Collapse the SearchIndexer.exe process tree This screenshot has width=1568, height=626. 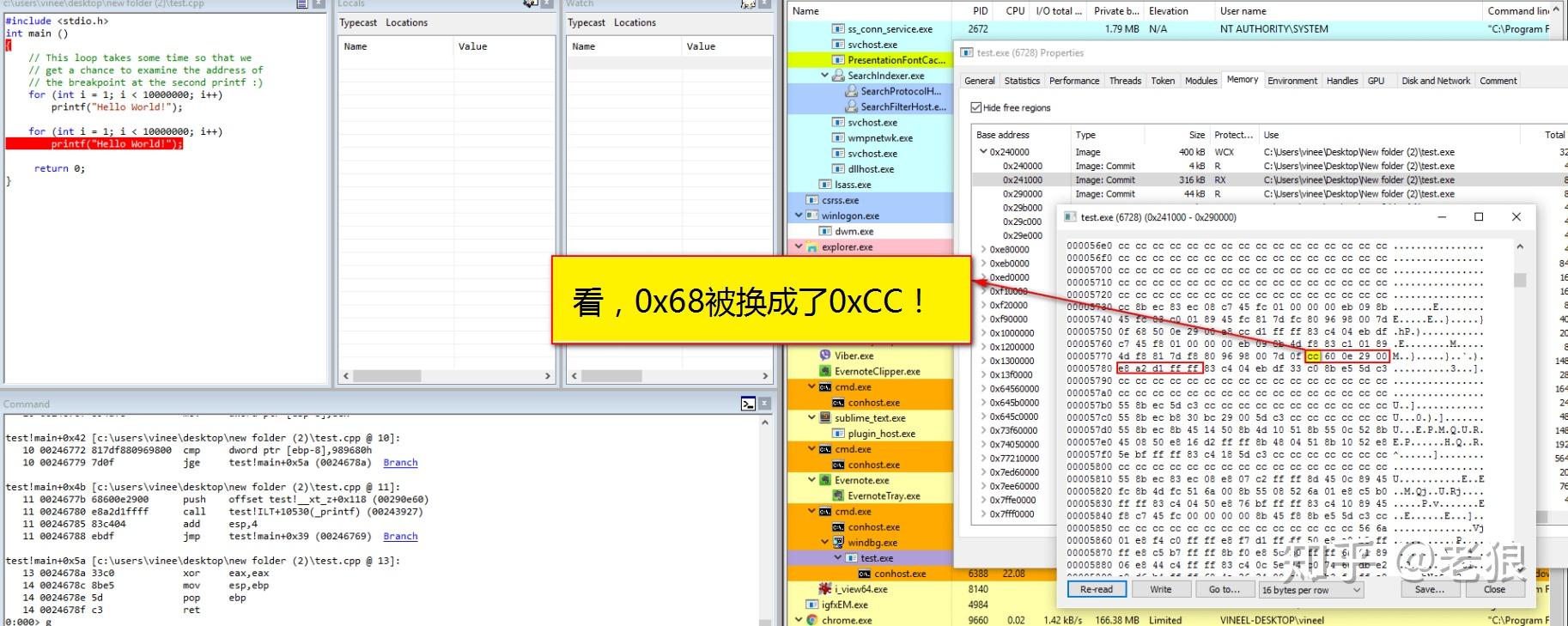(x=824, y=76)
